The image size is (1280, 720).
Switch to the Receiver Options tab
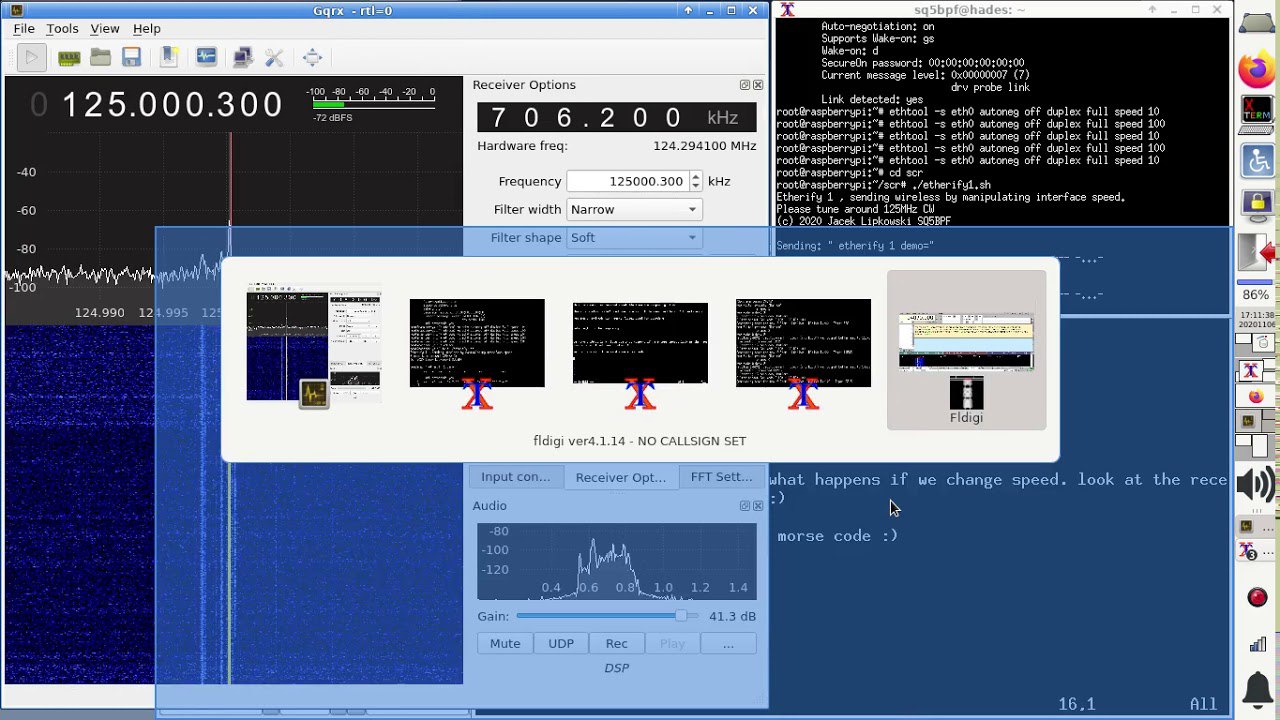(x=620, y=477)
